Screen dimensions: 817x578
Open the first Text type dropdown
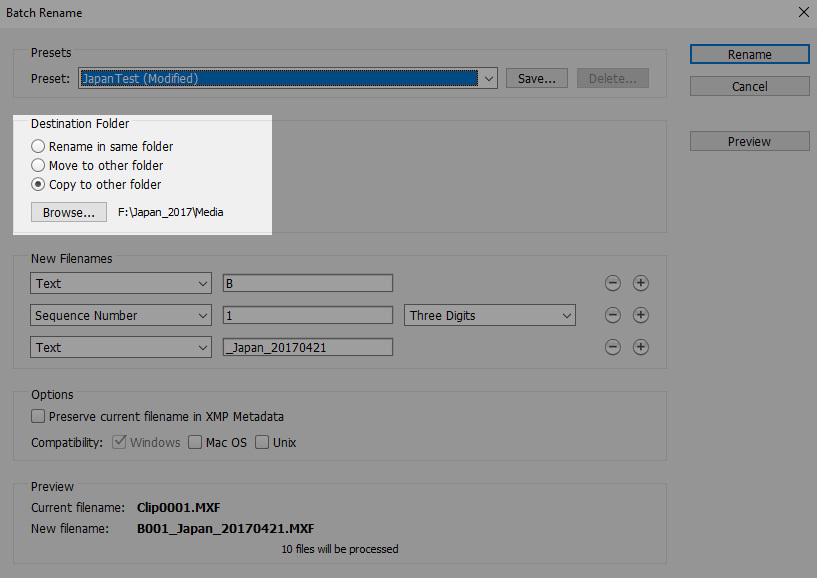tap(121, 284)
